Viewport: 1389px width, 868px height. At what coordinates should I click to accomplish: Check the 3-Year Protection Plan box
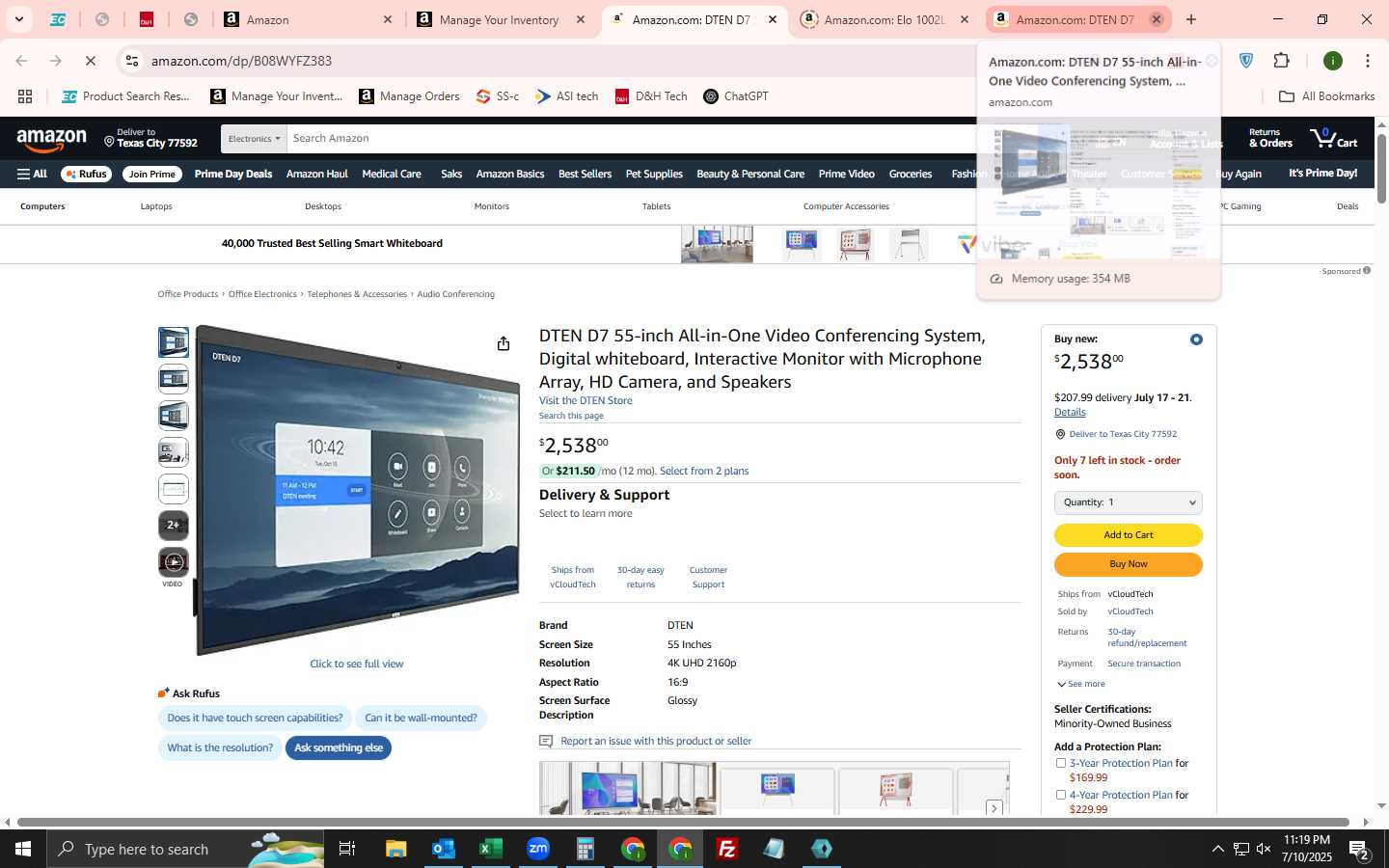coord(1061,763)
